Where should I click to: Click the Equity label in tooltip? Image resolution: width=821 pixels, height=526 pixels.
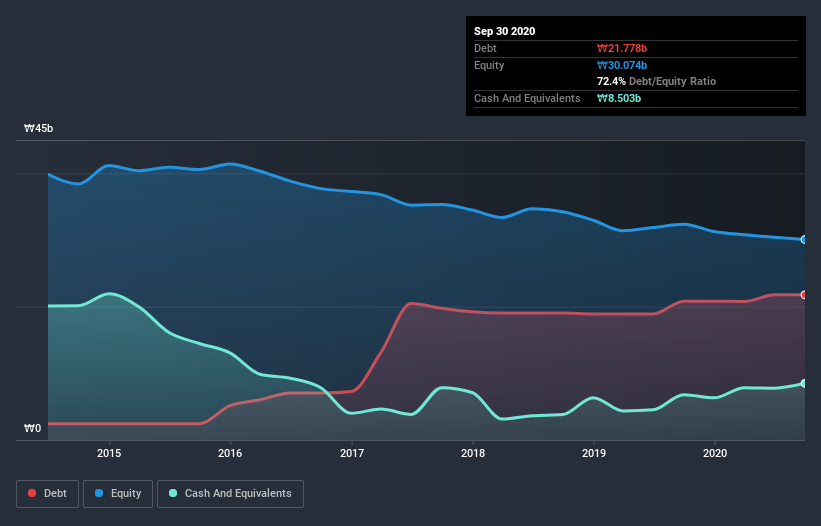489,65
